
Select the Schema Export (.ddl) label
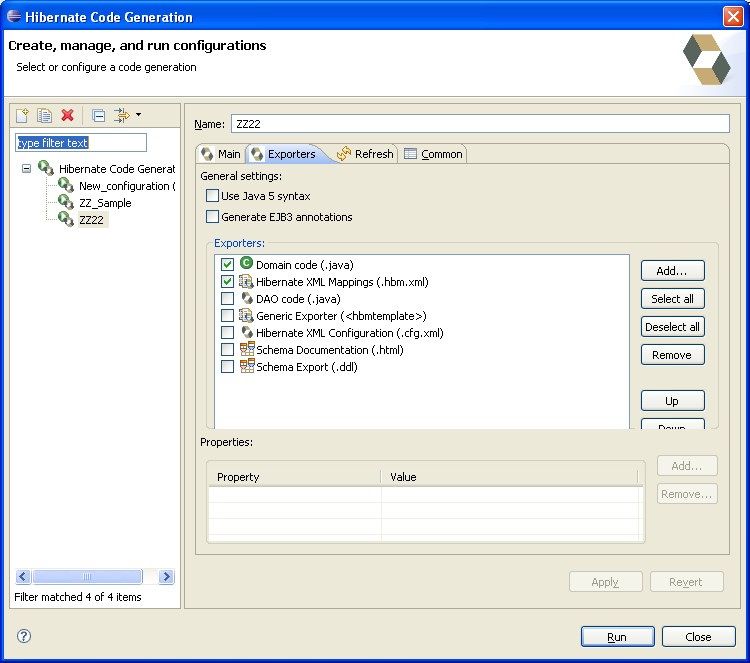pyautogui.click(x=307, y=367)
